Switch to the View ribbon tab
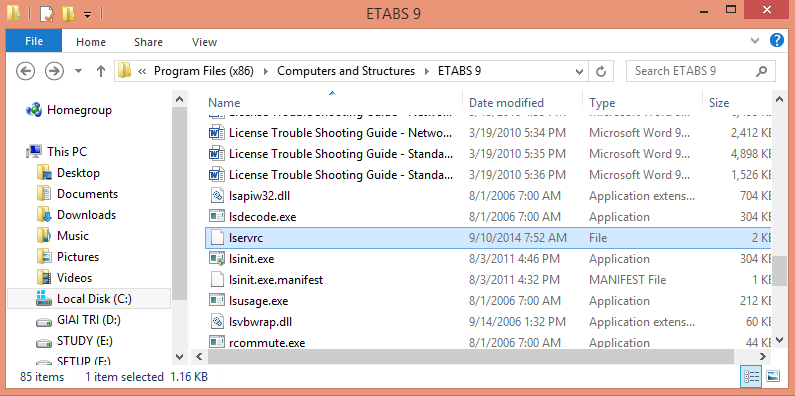This screenshot has width=795, height=396. 204,42
